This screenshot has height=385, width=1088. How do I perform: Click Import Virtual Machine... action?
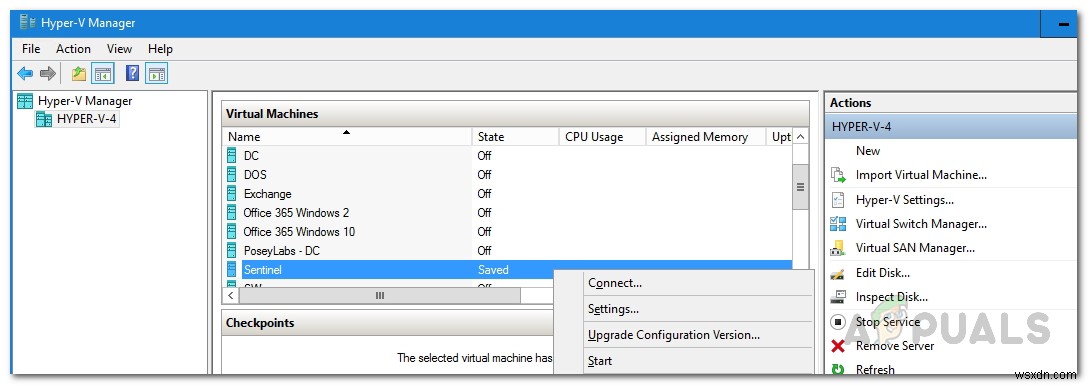point(921,176)
